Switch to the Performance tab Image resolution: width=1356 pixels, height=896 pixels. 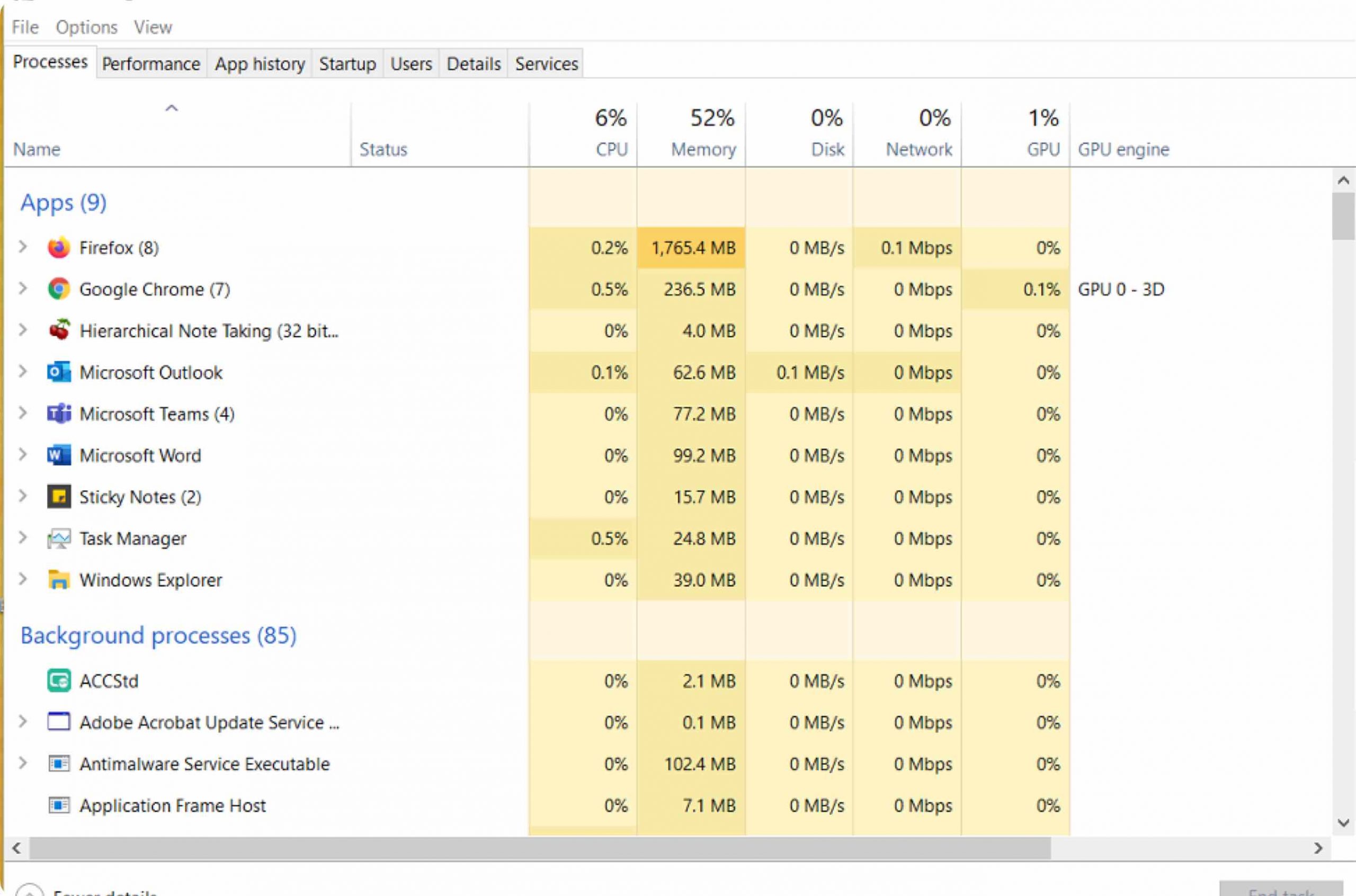tap(151, 64)
